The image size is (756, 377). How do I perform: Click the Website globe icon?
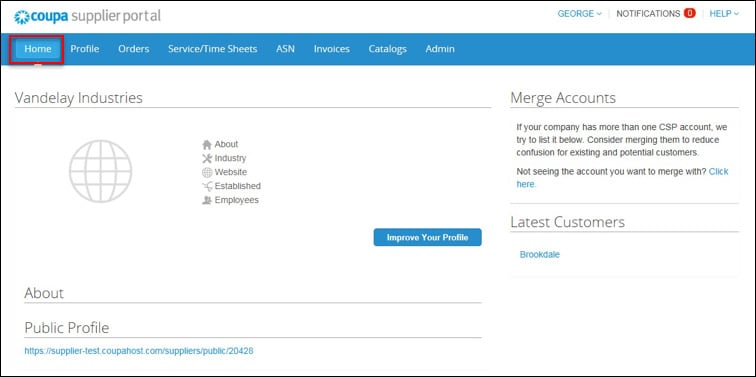point(207,173)
